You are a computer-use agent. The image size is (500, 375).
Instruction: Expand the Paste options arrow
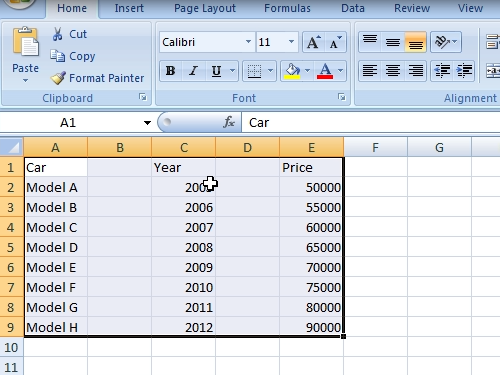click(x=26, y=80)
